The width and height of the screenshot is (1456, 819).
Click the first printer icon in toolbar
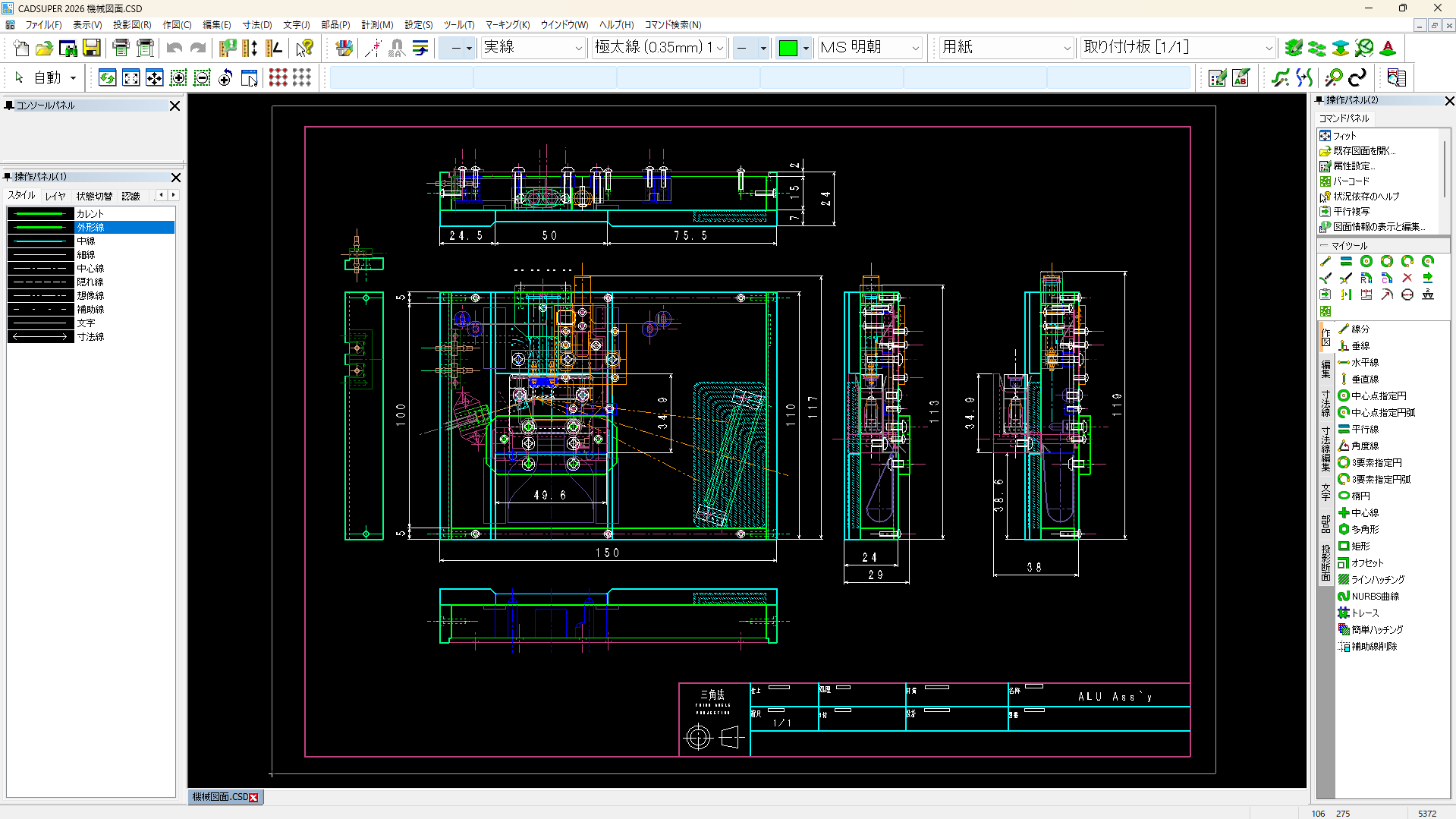point(121,48)
